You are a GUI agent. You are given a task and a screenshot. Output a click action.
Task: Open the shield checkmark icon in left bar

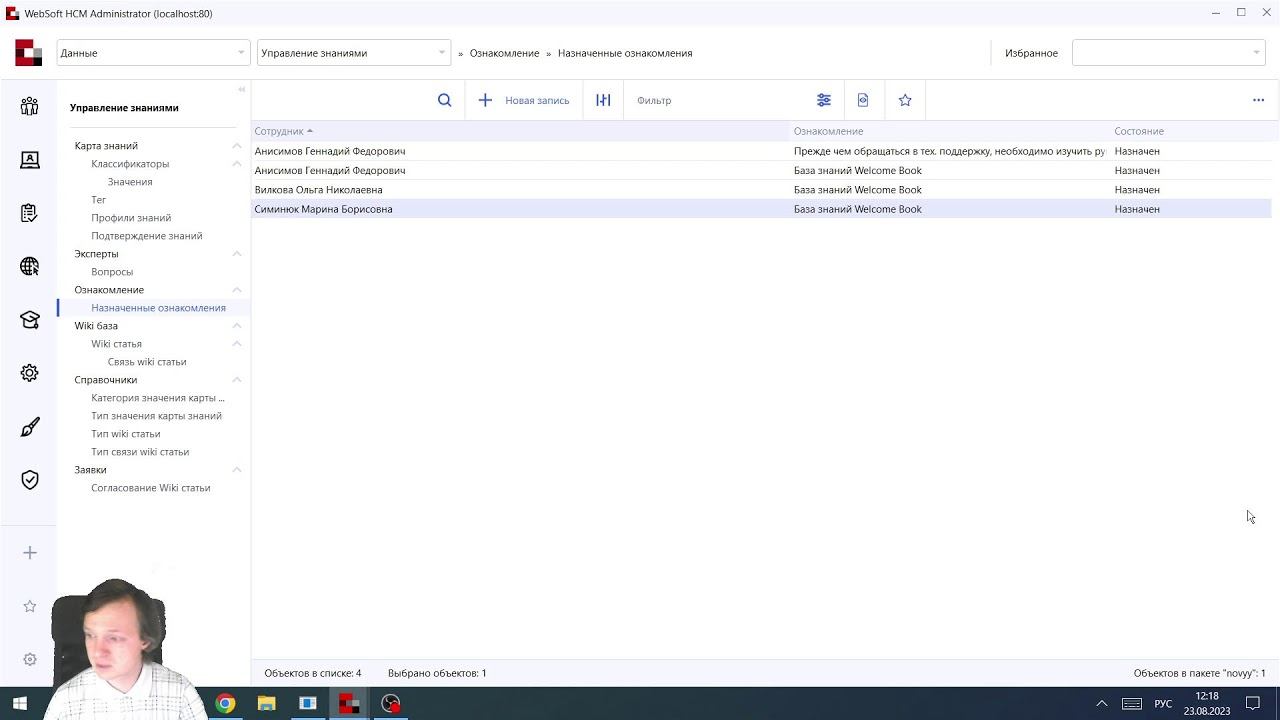pos(30,480)
